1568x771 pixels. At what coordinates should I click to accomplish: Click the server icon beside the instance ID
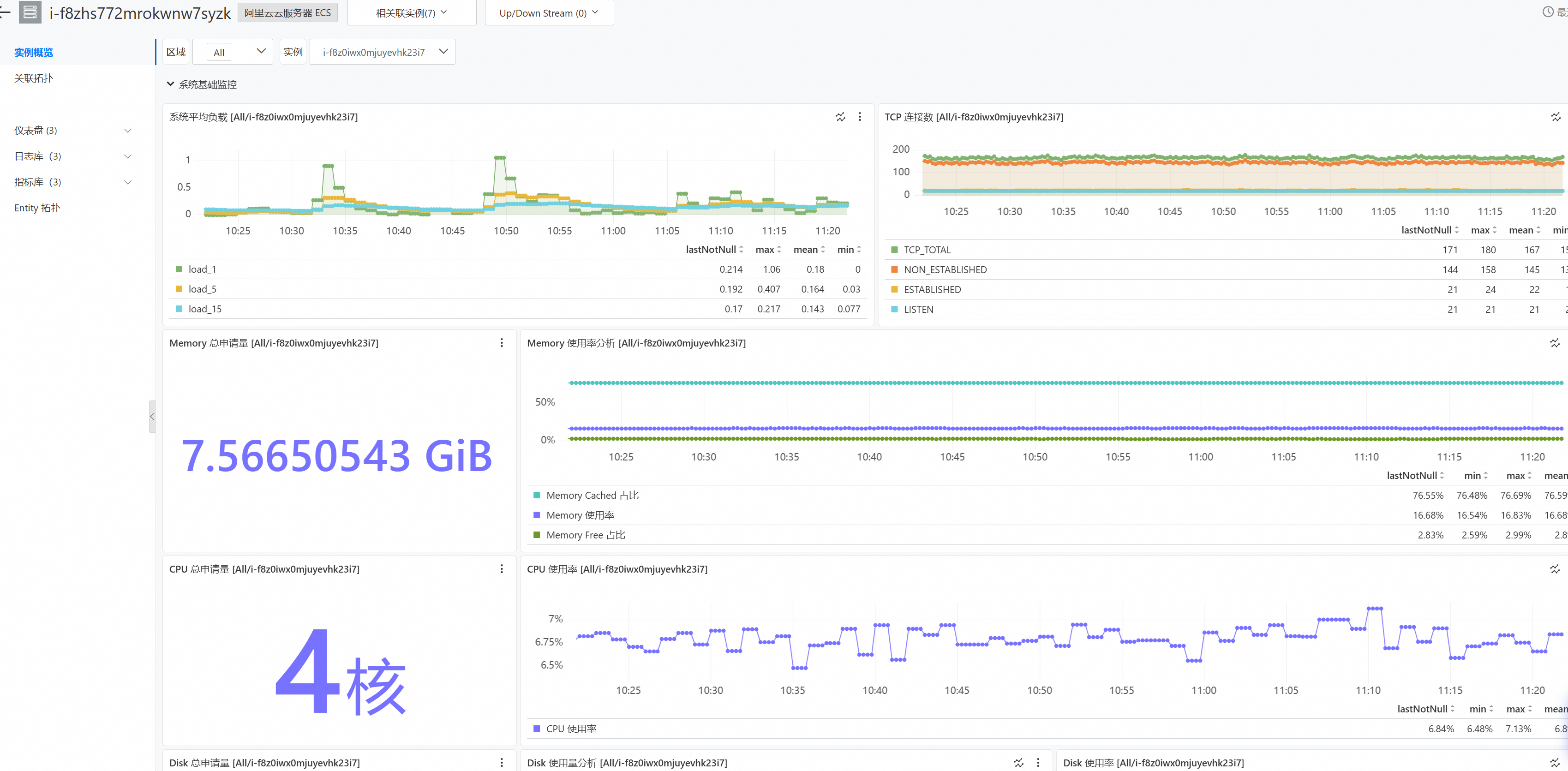pyautogui.click(x=30, y=12)
